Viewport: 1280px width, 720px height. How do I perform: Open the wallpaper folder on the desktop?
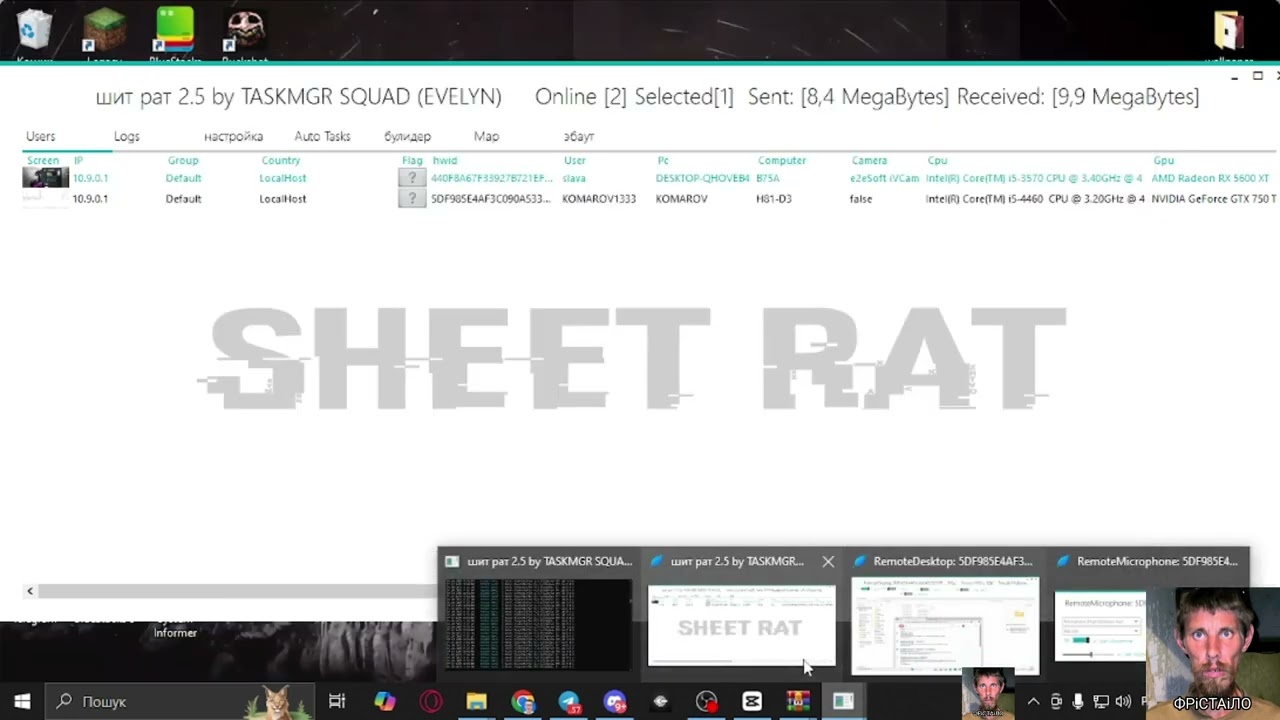click(x=1228, y=32)
